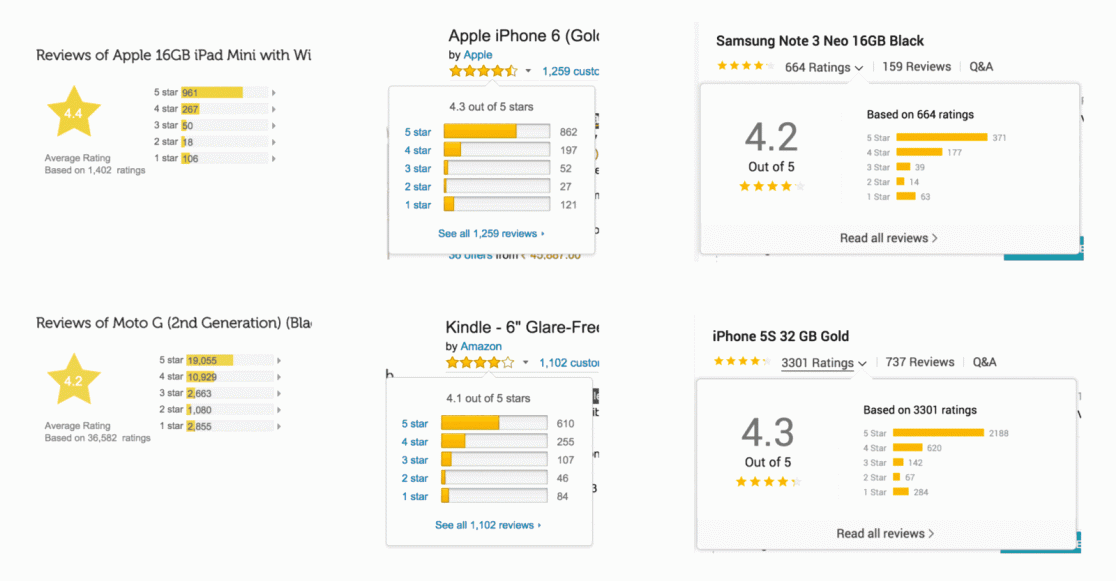Image resolution: width=1116 pixels, height=581 pixels.
Task: Click Read all reviews for Samsung Note 3
Action: (888, 238)
